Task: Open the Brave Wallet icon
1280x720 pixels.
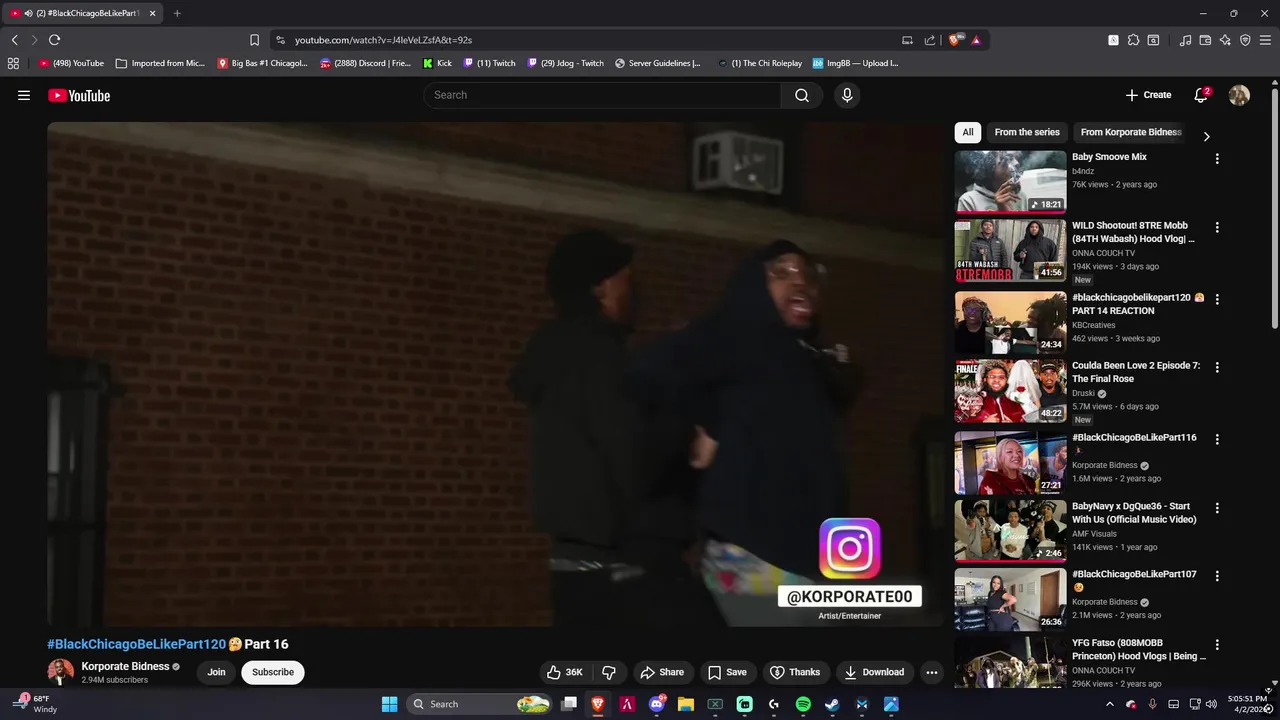Action: 1205,40
